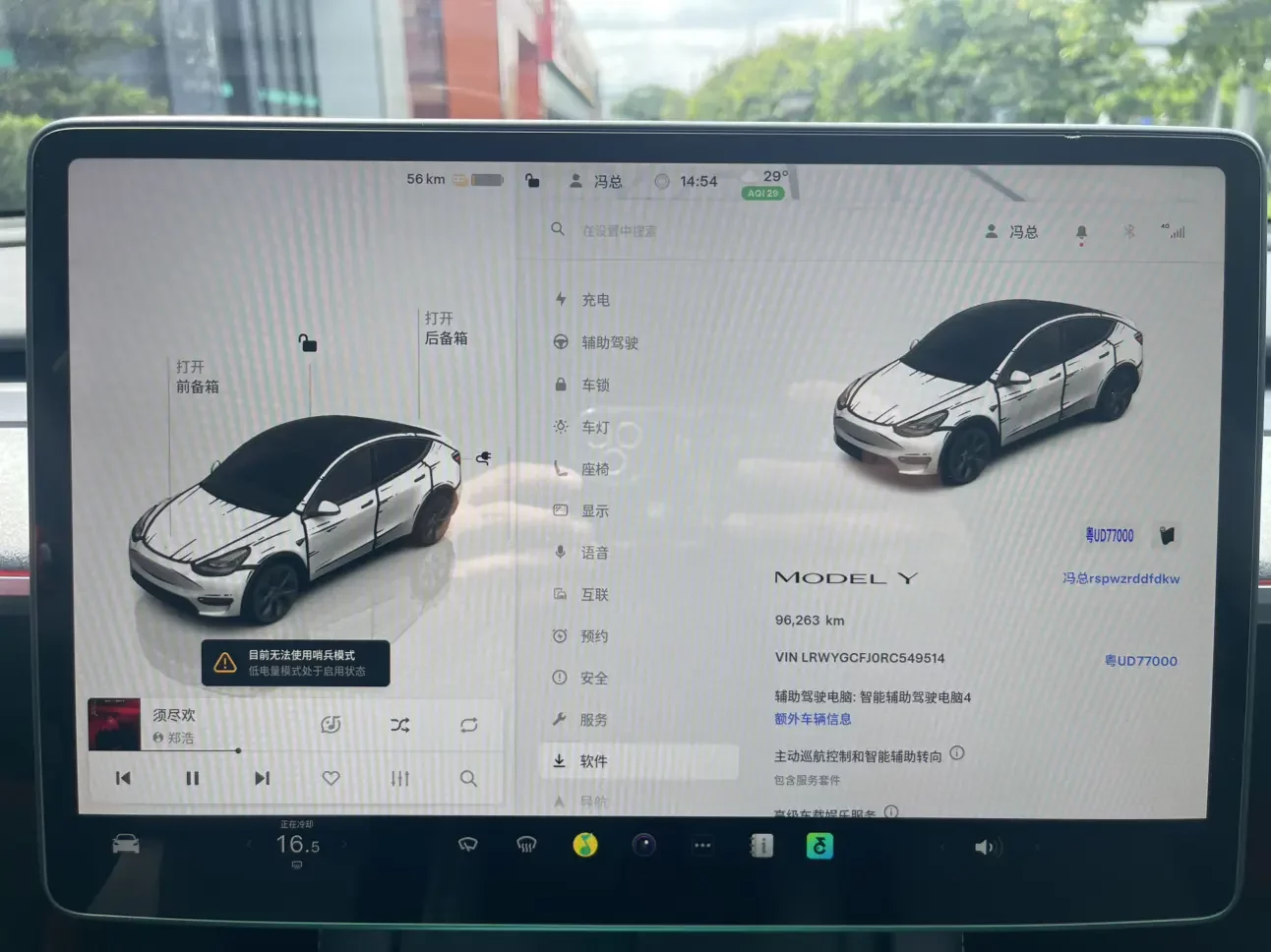1271x952 pixels.
Task: Open the notification bell
Action: click(x=1081, y=233)
